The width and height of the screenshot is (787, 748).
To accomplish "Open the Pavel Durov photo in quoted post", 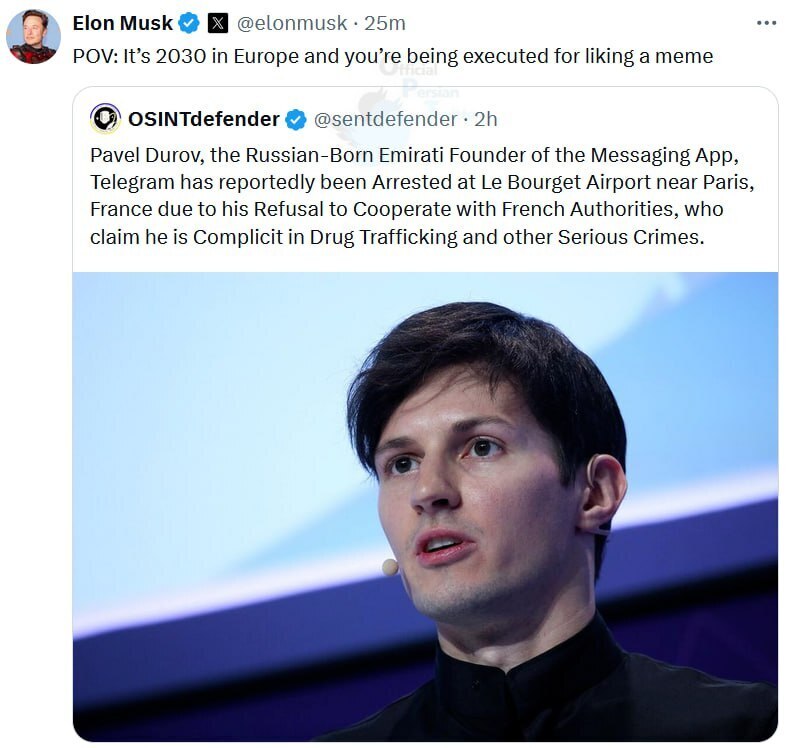I will pyautogui.click(x=425, y=505).
